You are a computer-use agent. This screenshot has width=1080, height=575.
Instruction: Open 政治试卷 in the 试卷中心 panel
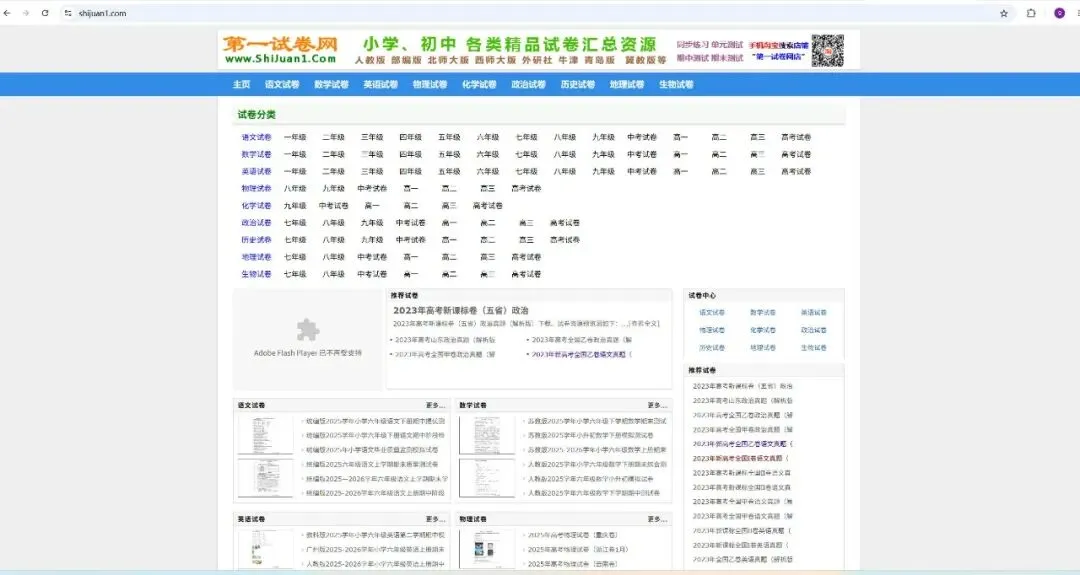[813, 331]
